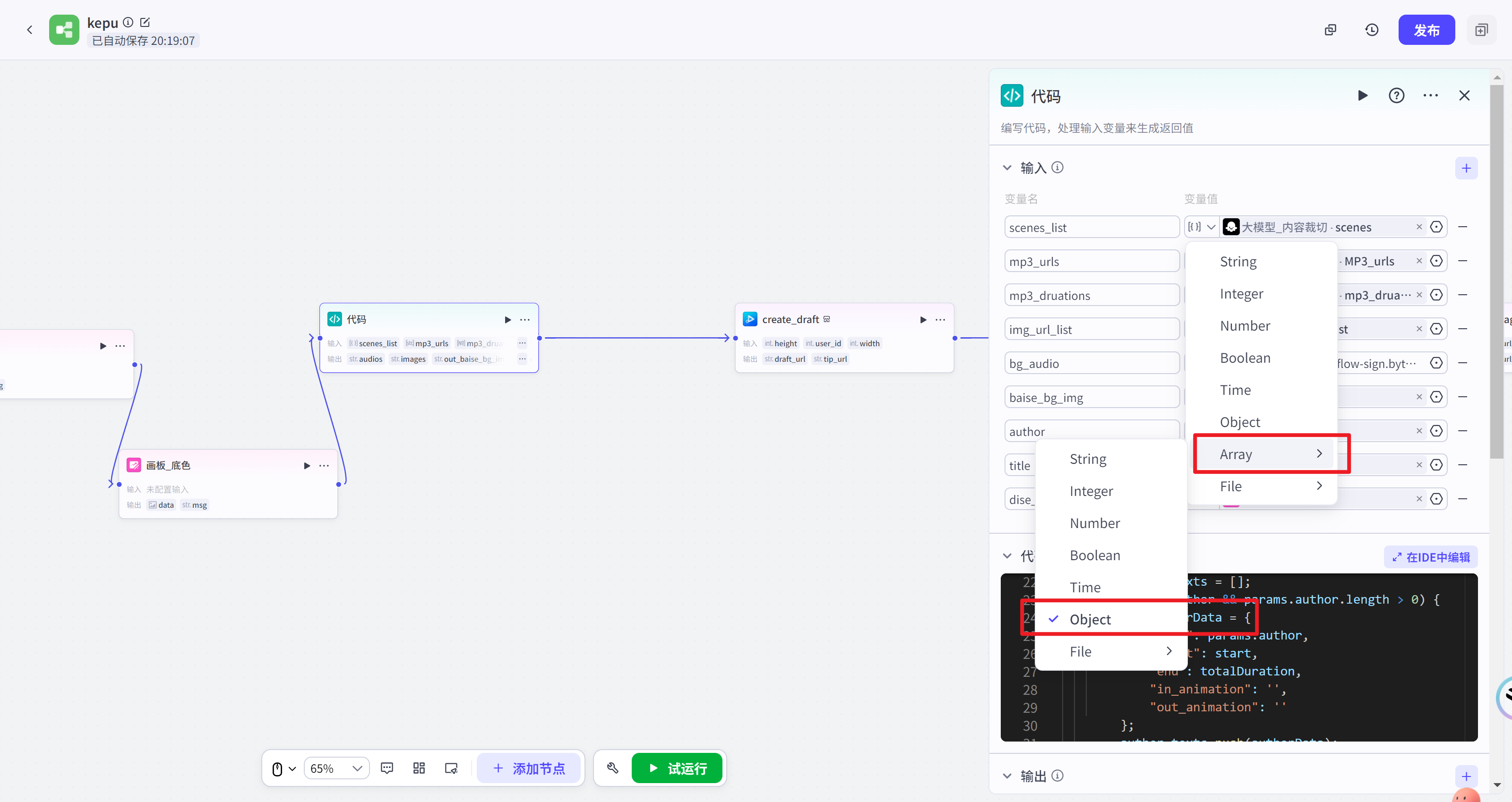This screenshot has width=1512, height=802.
Task: Open the duplicate workflow icon in header
Action: [1330, 30]
